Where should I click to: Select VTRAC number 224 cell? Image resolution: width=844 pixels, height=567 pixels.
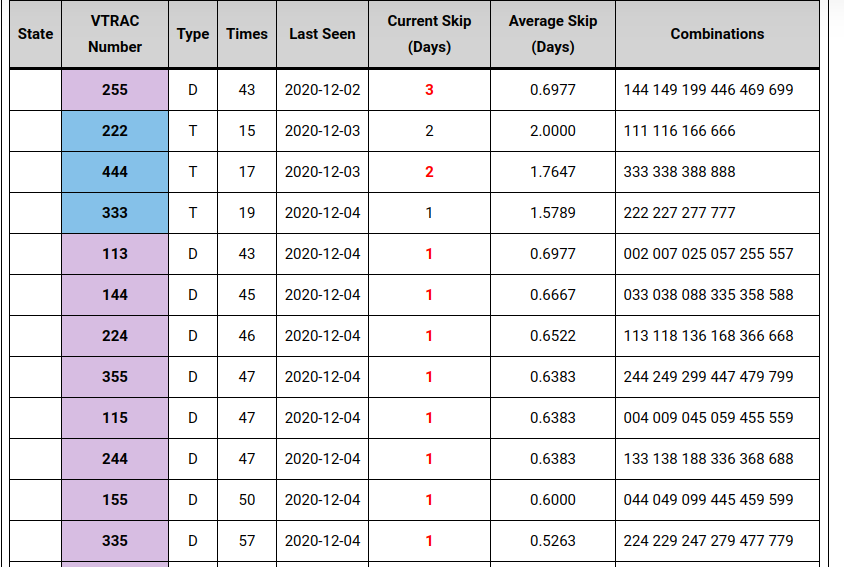(x=115, y=335)
